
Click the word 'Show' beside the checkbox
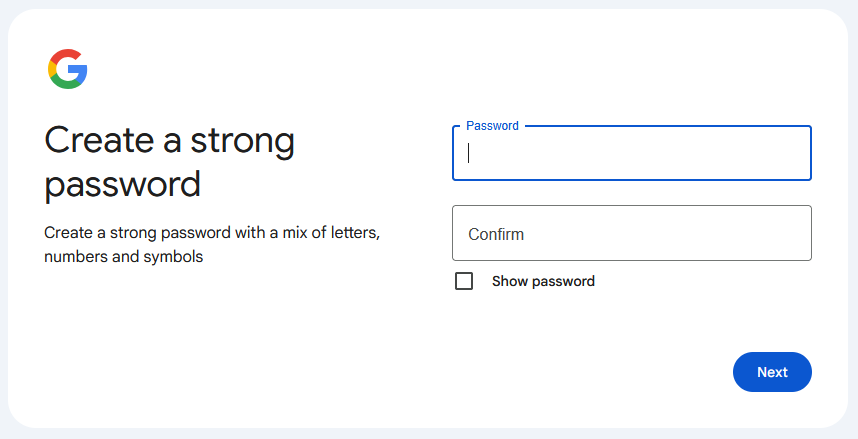pos(509,281)
